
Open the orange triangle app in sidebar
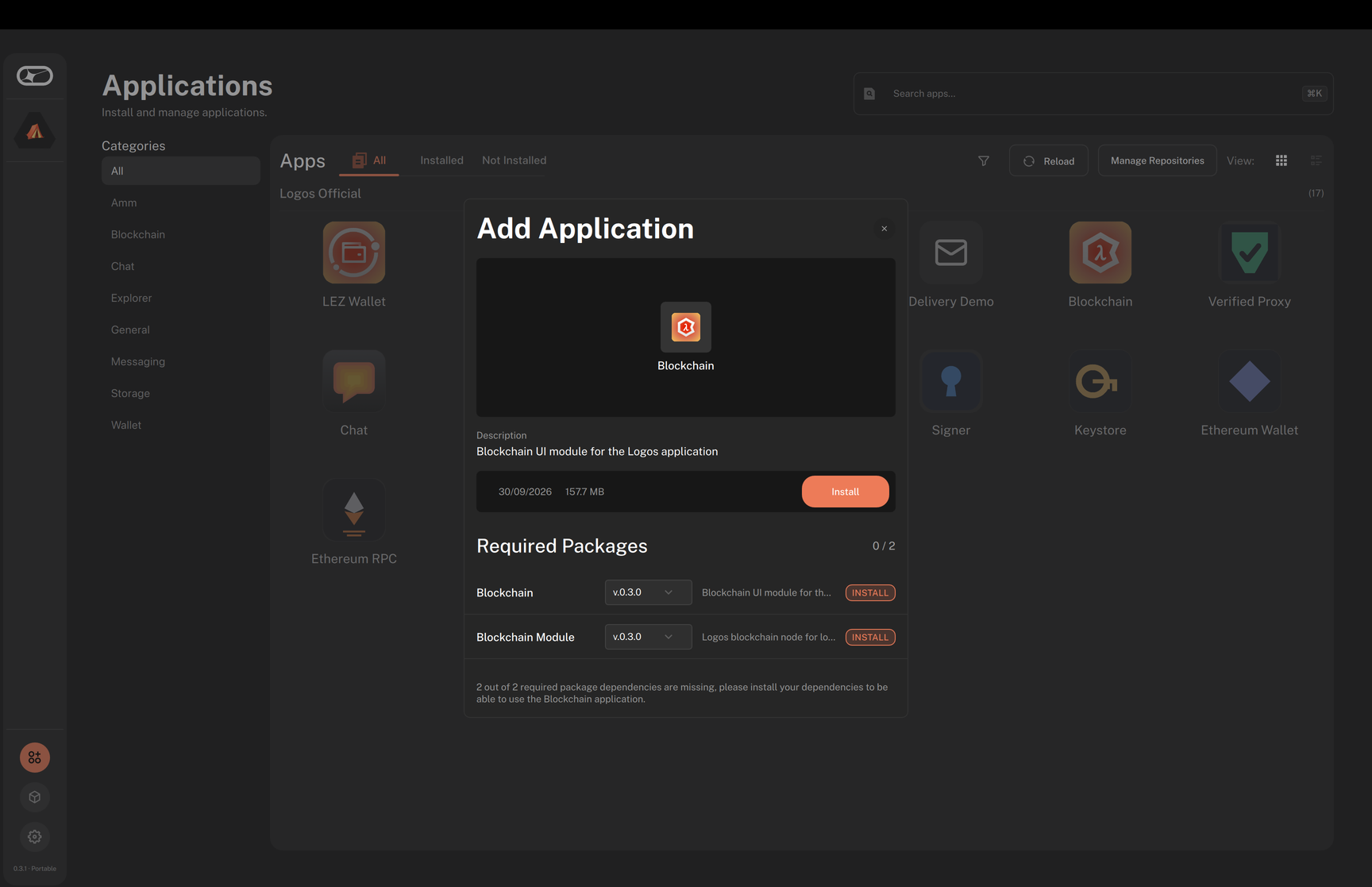(35, 131)
